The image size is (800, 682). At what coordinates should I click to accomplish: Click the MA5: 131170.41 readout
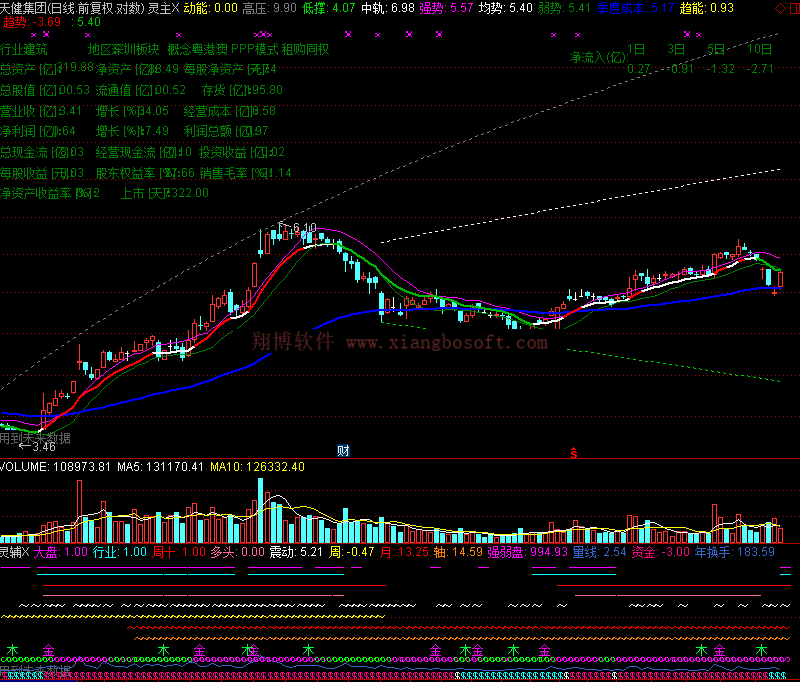[x=160, y=467]
